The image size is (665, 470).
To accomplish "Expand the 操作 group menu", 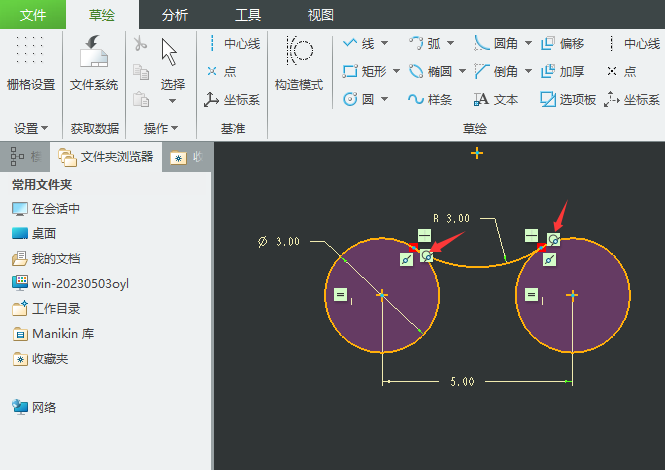I will click(161, 128).
